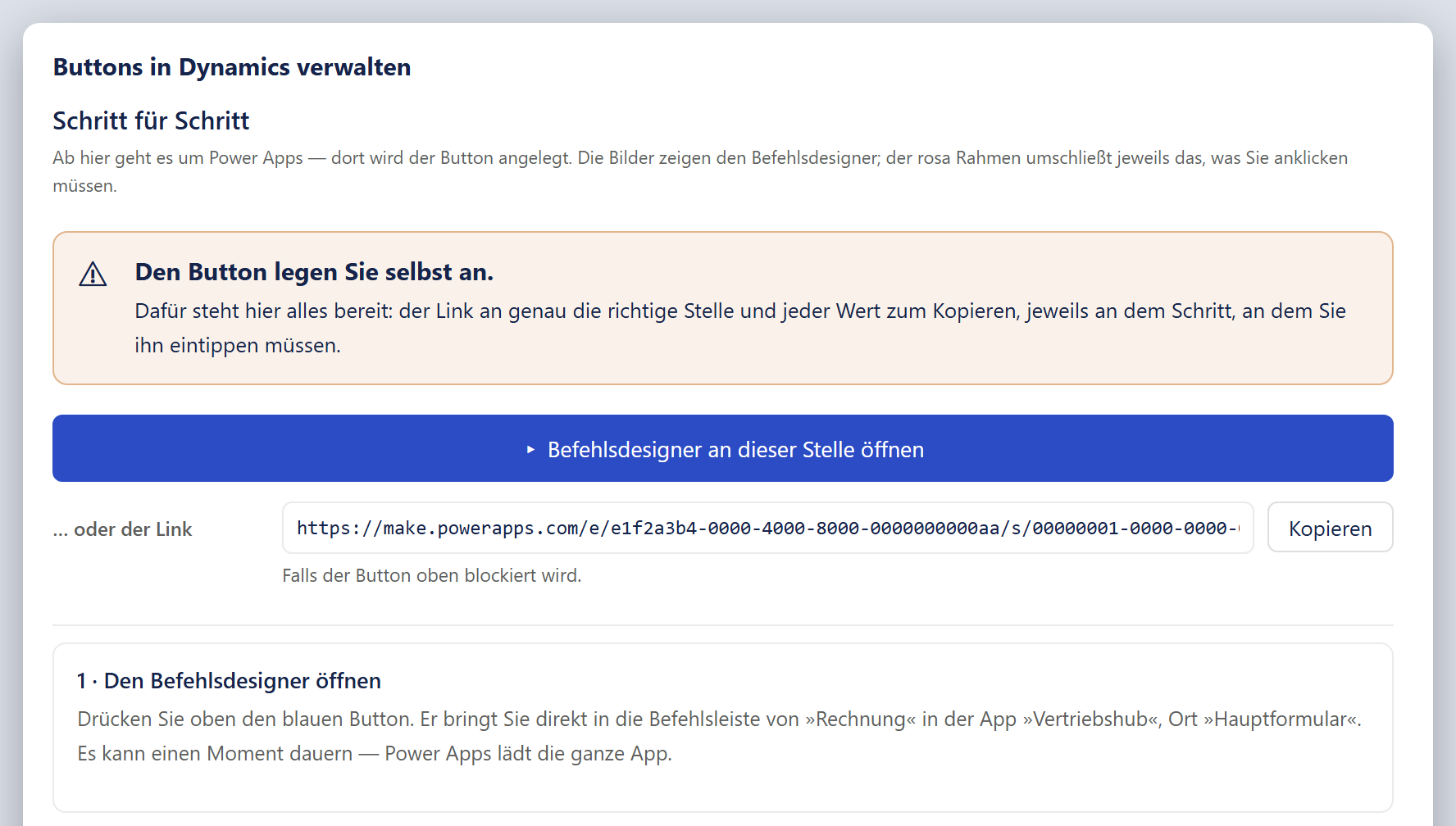The height and width of the screenshot is (826, 1456).
Task: Select the make.powerapps.com URL field
Action: (x=767, y=528)
